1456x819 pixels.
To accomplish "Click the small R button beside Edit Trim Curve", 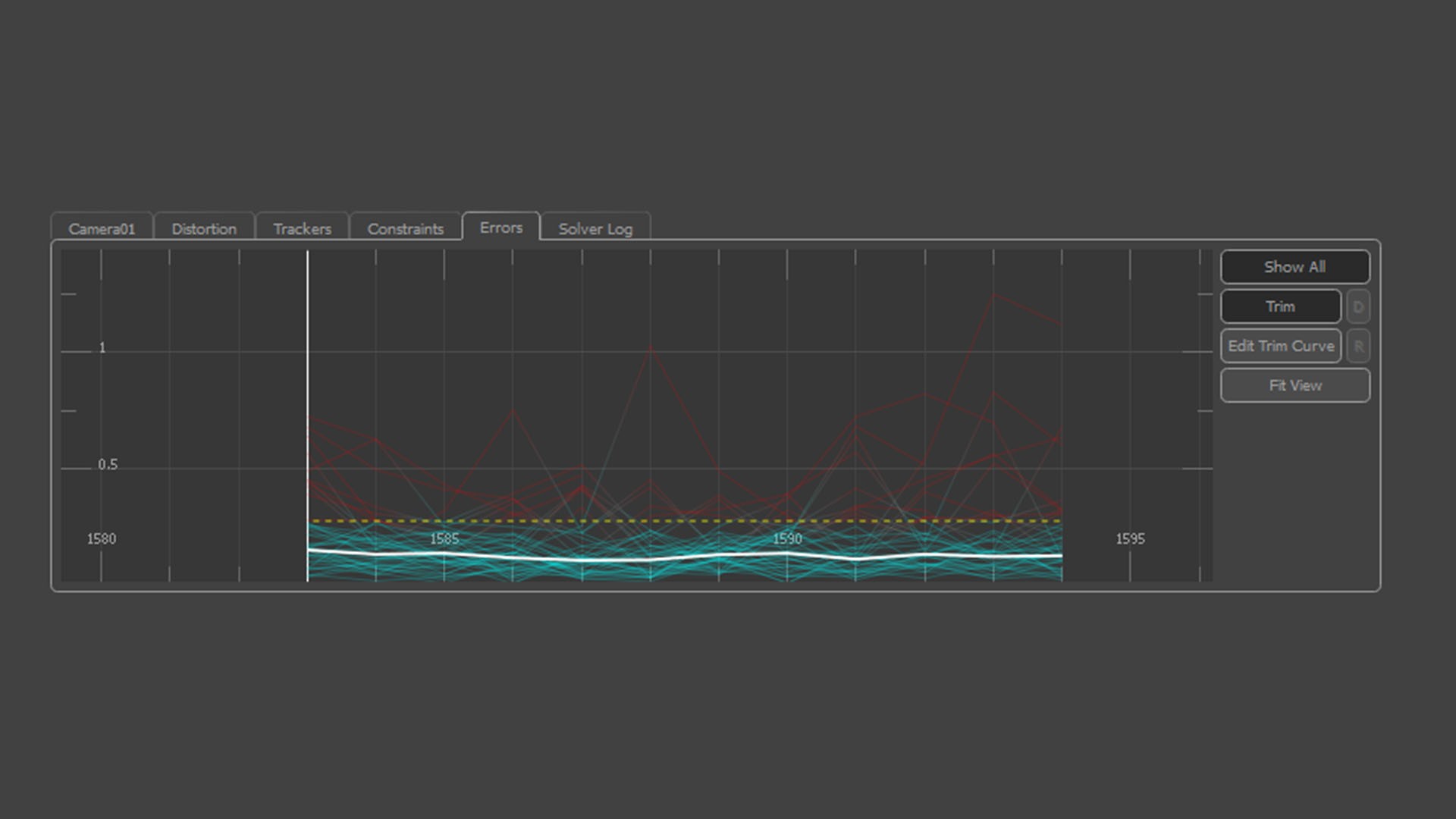I will coord(1358,347).
